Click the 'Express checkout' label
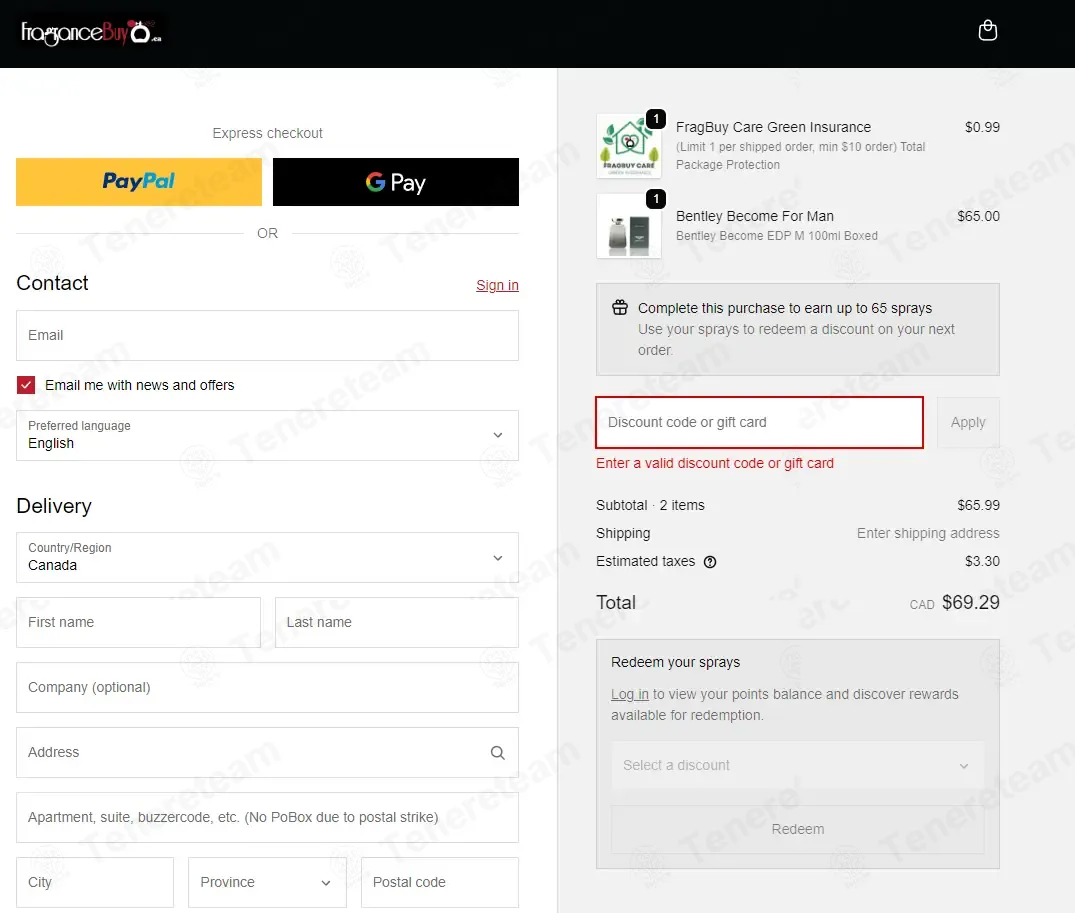 (x=267, y=133)
